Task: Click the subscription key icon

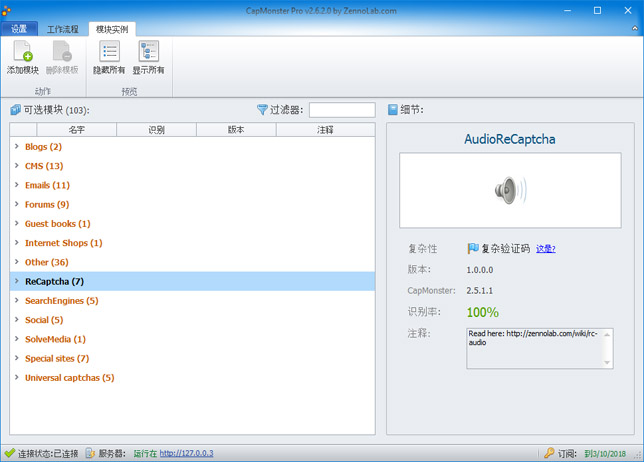Action: click(549, 453)
